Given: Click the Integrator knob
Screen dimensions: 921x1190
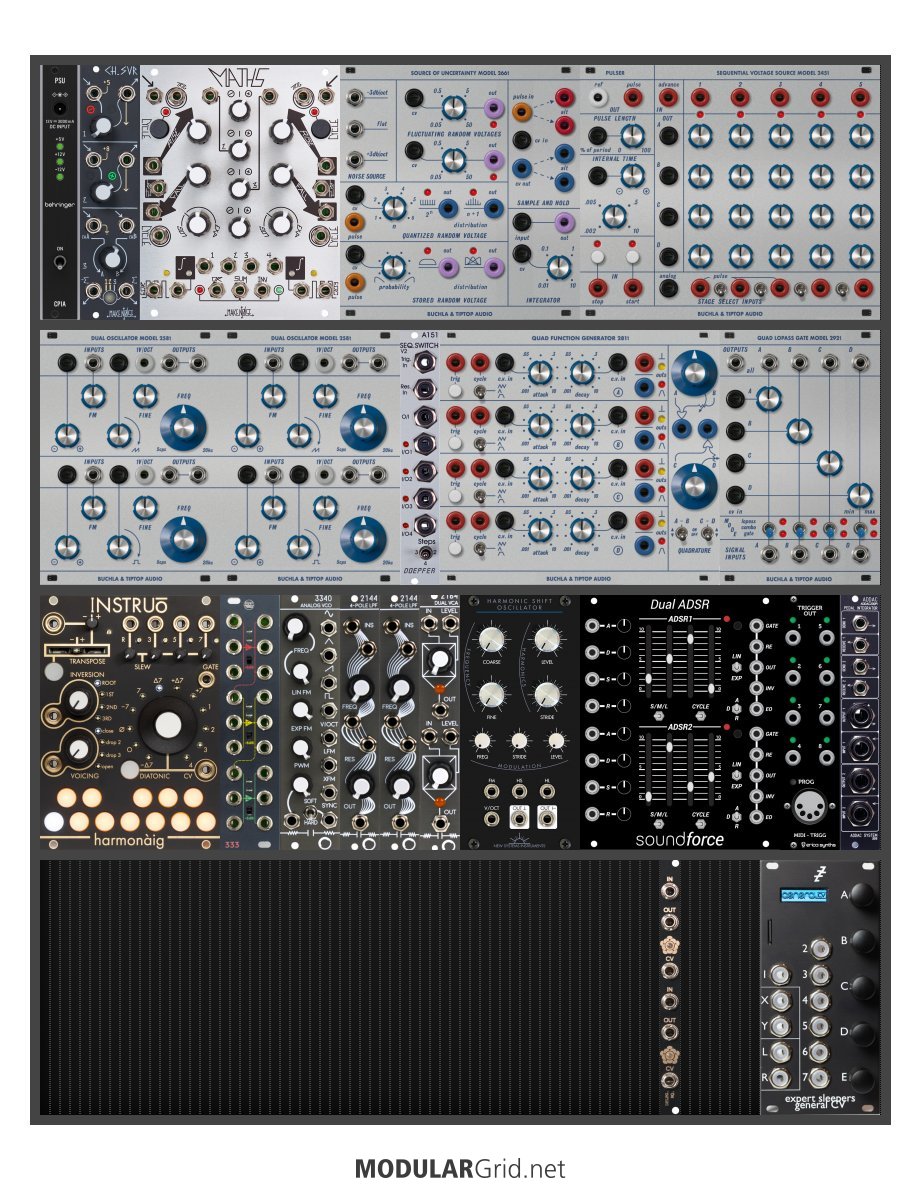Looking at the screenshot, I should (558, 266).
